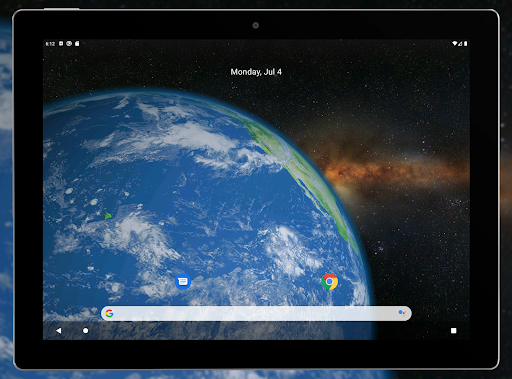Open the Messages app
This screenshot has height=379, width=512.
coord(183,282)
